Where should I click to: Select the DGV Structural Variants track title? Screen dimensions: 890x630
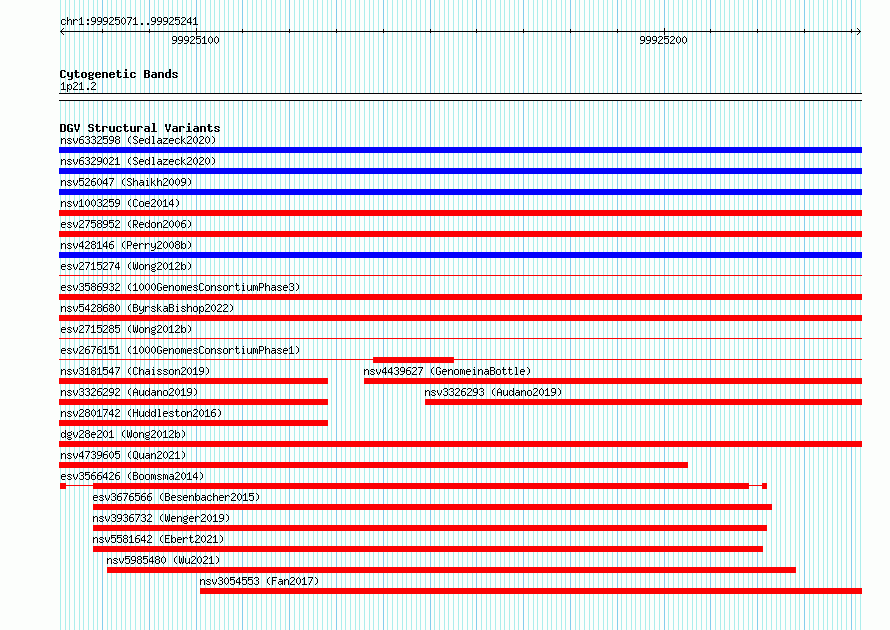click(x=140, y=128)
